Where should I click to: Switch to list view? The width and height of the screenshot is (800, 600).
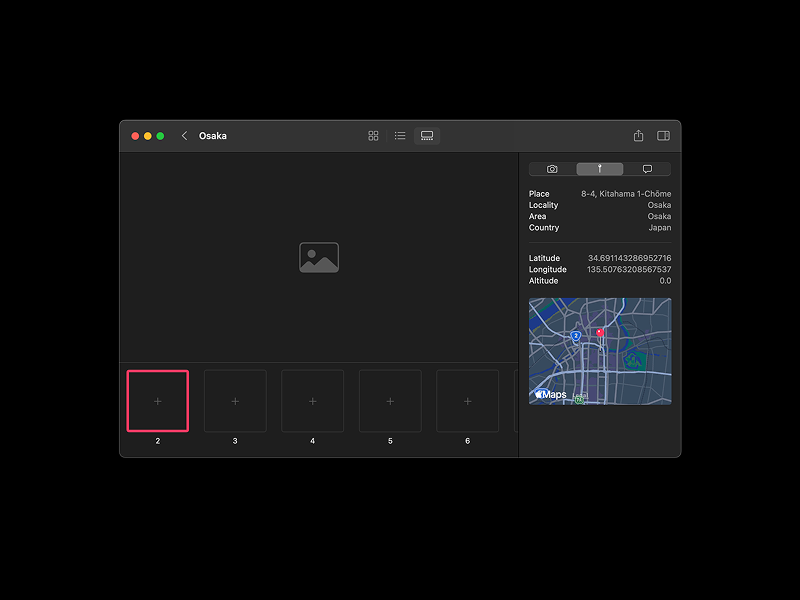click(400, 136)
